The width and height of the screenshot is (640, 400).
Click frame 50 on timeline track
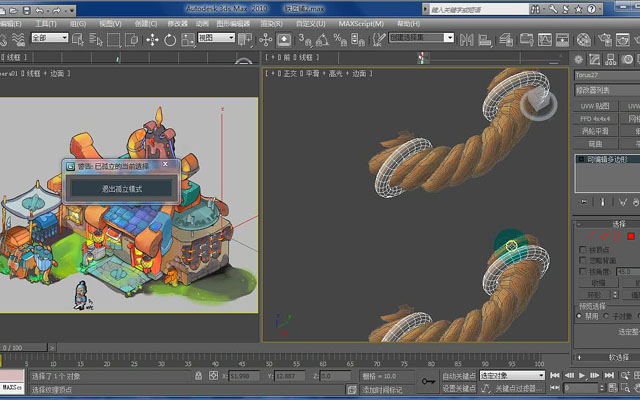click(269, 357)
